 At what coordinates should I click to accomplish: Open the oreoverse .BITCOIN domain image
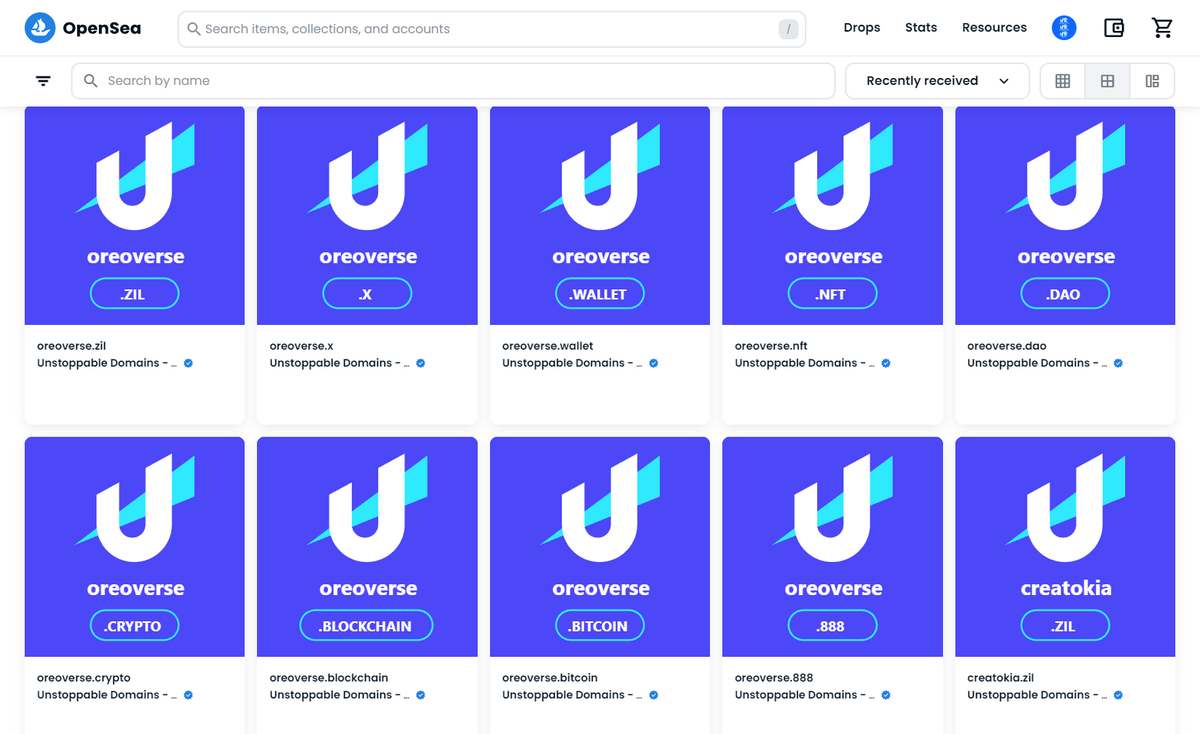(x=600, y=547)
